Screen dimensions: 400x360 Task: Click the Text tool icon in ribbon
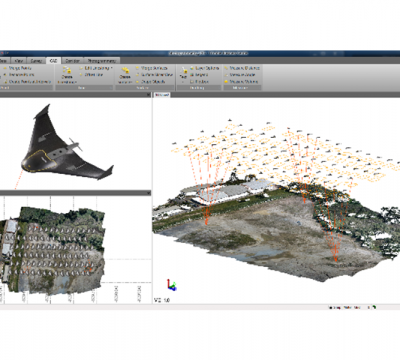click(183, 70)
